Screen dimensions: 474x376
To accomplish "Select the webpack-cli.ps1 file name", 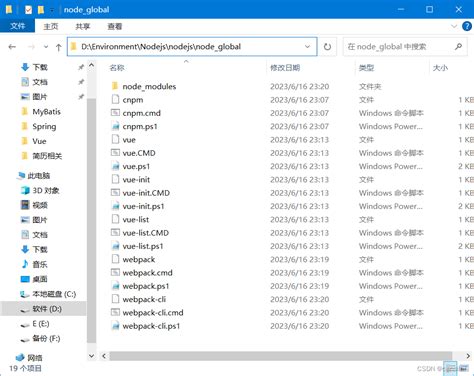I will point(151,326).
